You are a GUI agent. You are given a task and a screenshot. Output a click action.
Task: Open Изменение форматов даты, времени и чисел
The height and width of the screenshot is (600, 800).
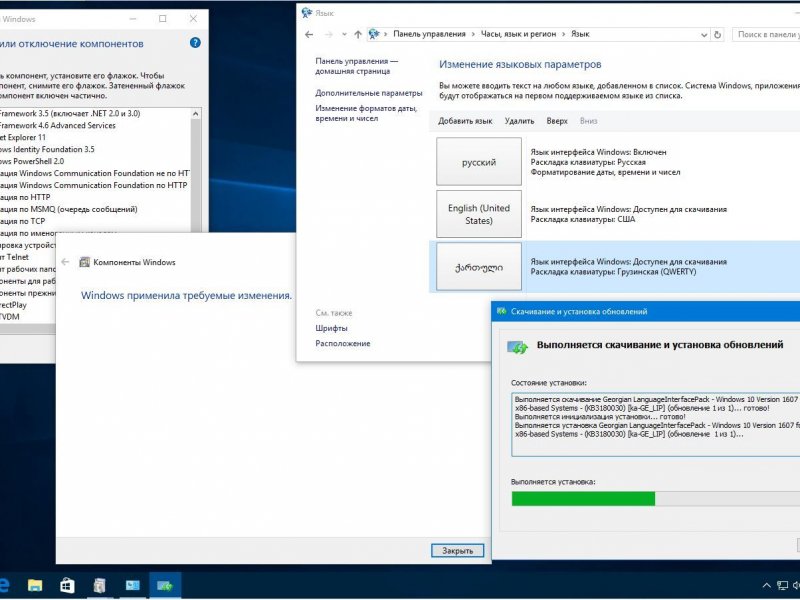point(366,113)
